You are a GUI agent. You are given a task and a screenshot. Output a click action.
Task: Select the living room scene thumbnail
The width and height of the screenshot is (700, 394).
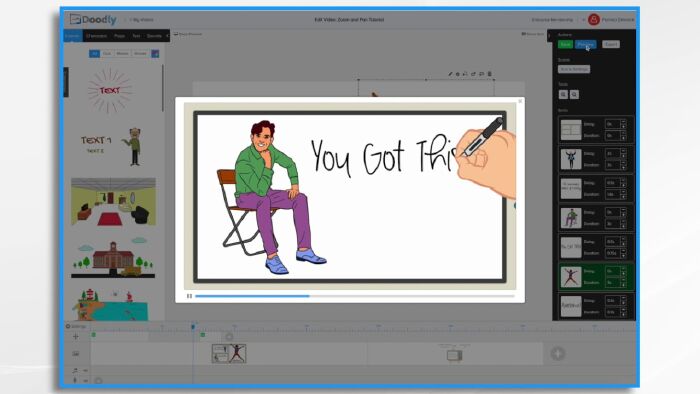tap(113, 201)
